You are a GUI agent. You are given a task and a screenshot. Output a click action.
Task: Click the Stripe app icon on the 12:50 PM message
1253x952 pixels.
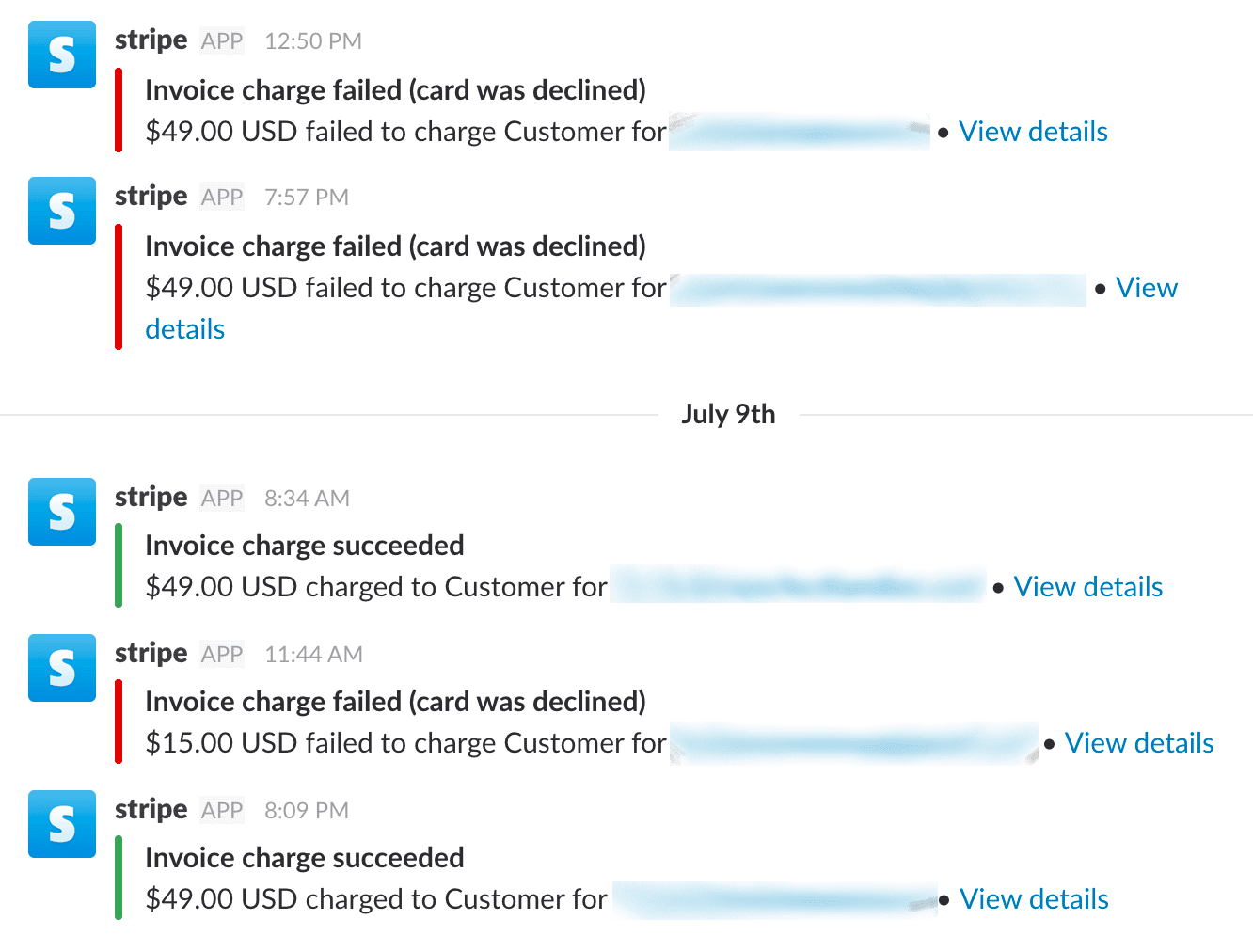(61, 55)
